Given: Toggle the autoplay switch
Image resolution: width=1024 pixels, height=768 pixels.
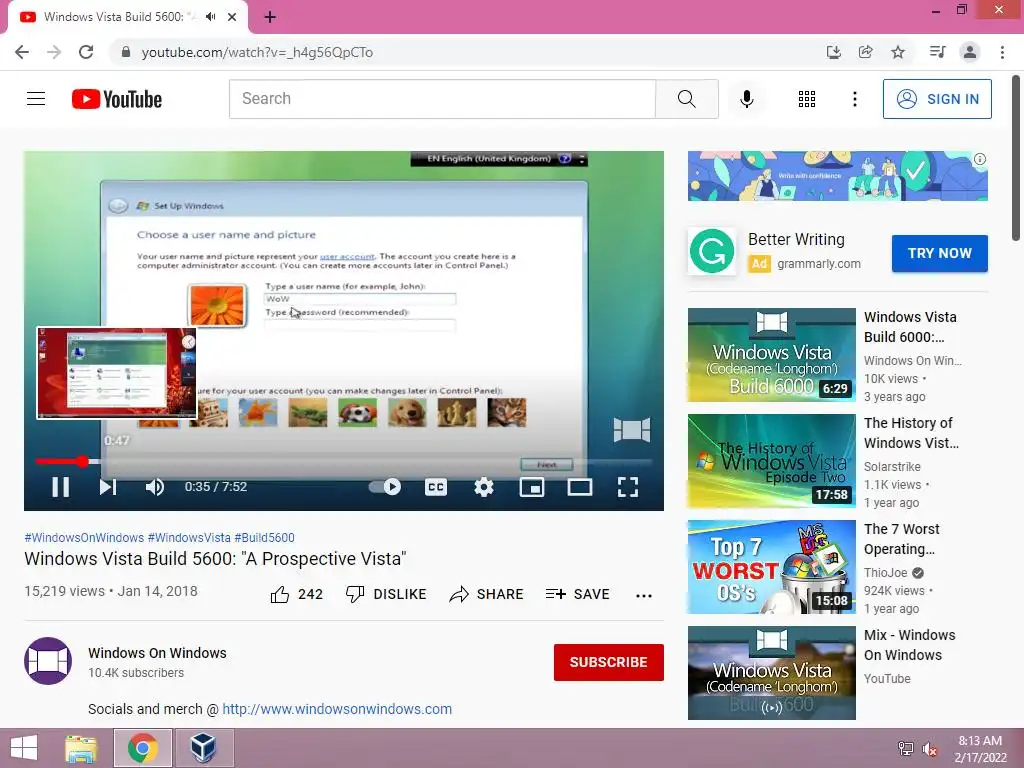Looking at the screenshot, I should [x=385, y=487].
